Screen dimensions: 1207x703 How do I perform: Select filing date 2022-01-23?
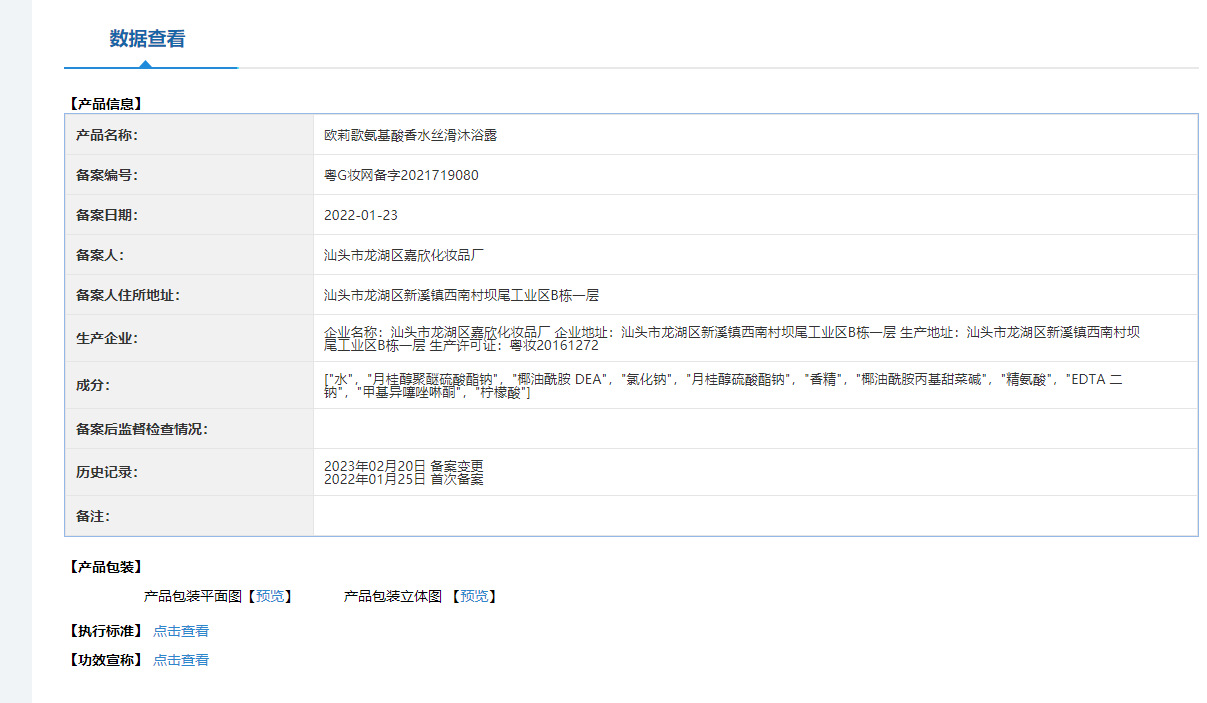[361, 215]
